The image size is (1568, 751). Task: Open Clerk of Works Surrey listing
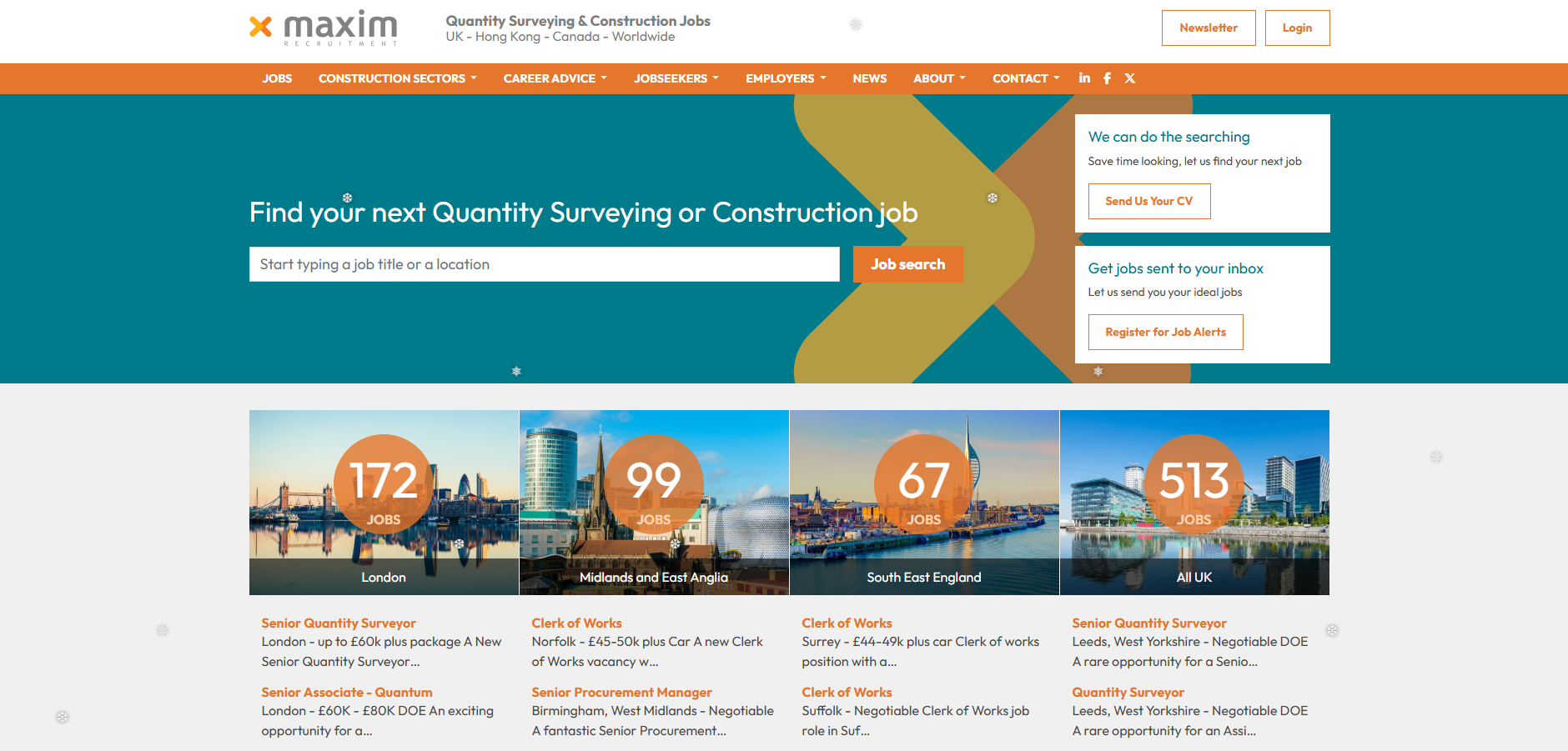pyautogui.click(x=847, y=623)
